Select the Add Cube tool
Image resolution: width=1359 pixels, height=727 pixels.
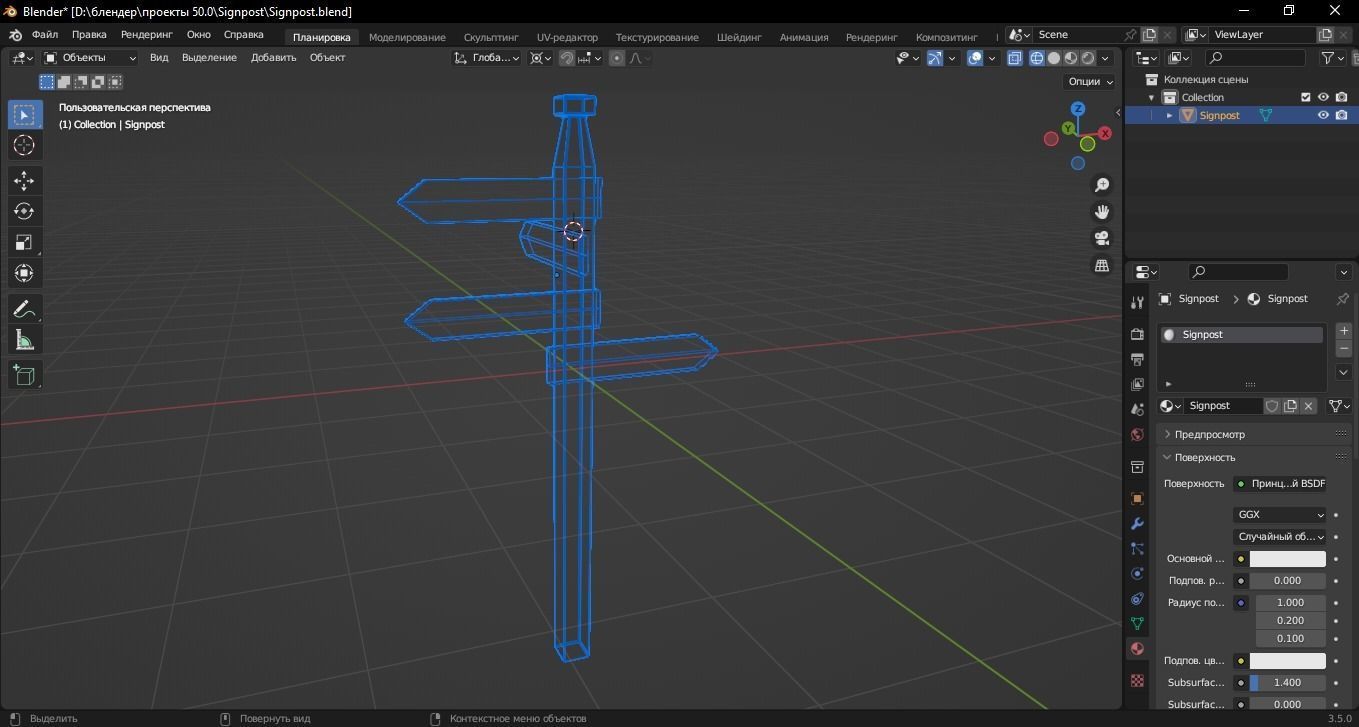pyautogui.click(x=24, y=375)
